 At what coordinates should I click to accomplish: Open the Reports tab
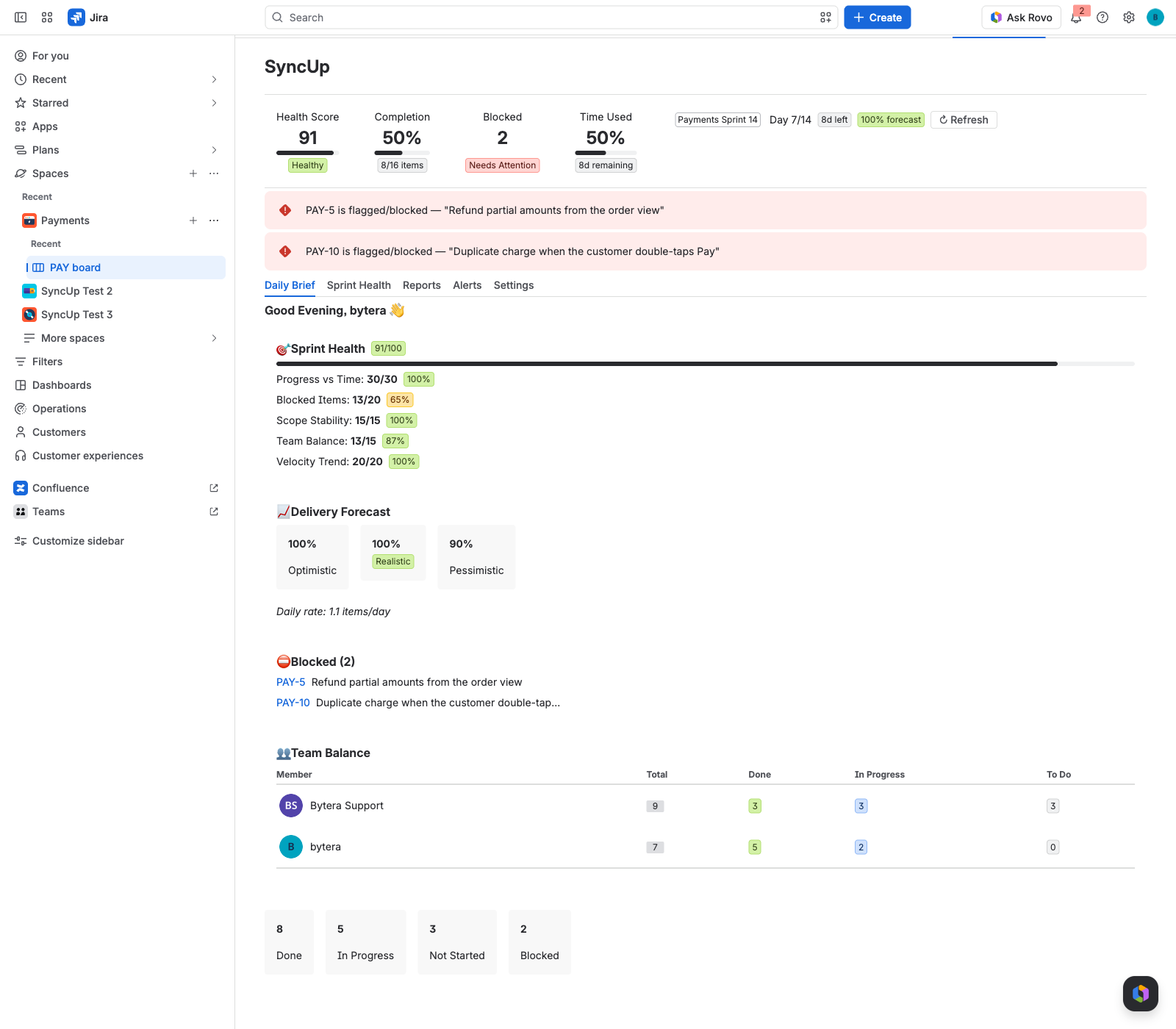[x=422, y=285]
